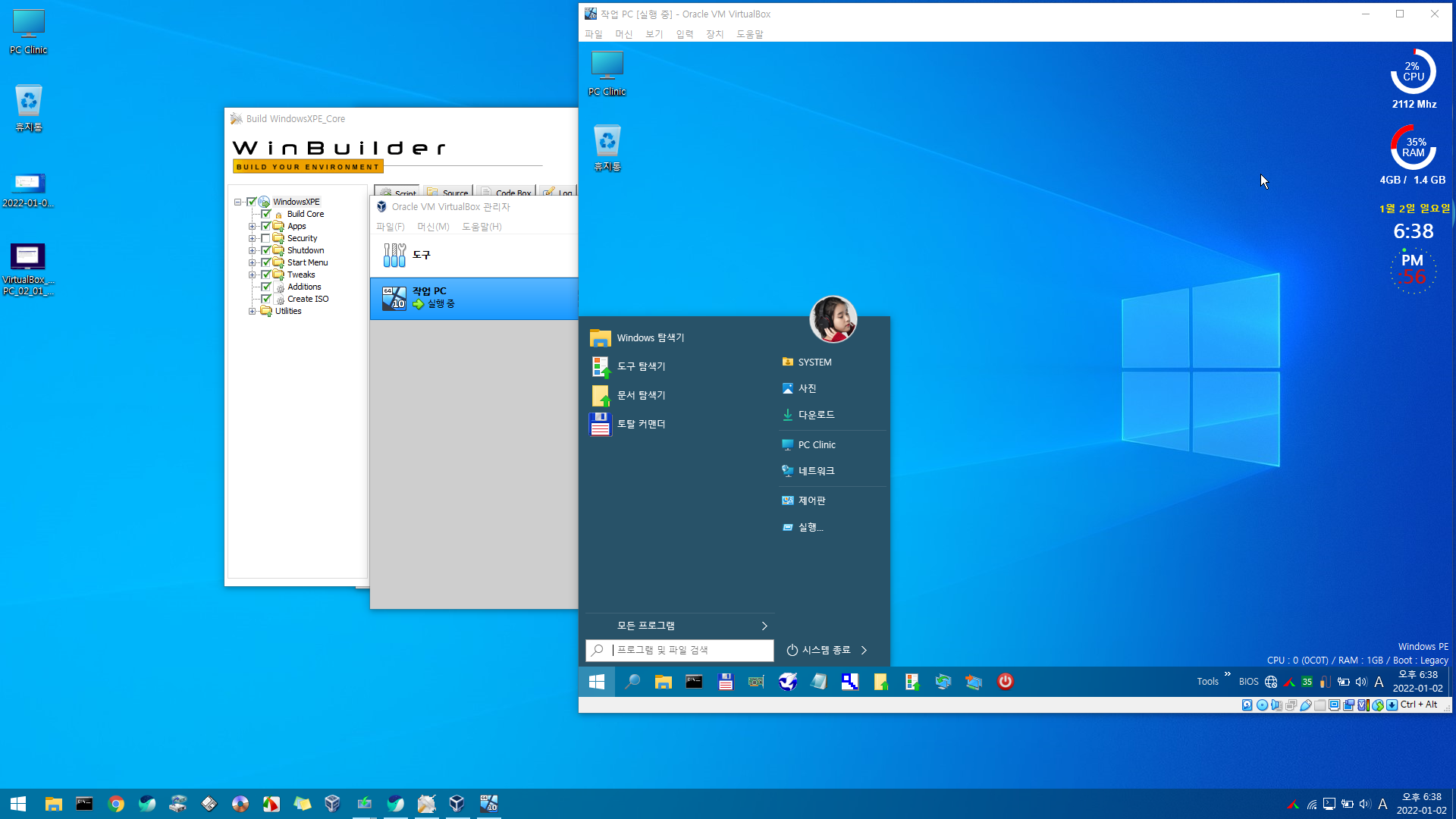Open the VM taskbar clock showing 오후 6:38

point(1418,682)
